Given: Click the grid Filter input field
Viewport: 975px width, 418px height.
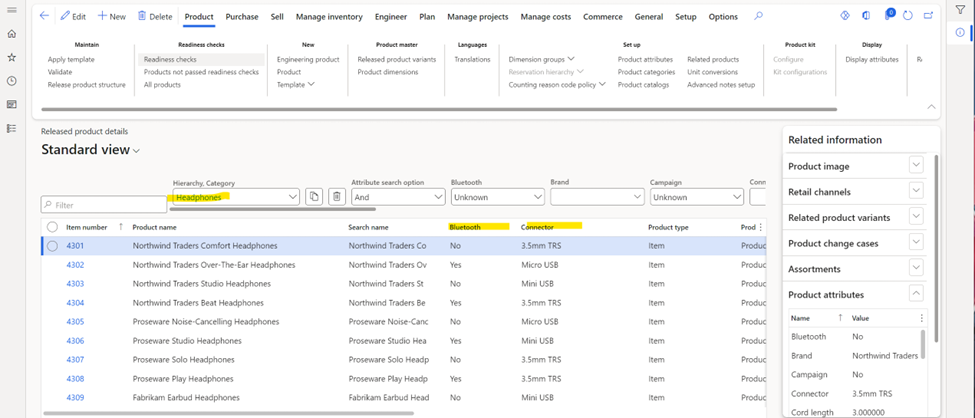Looking at the screenshot, I should [104, 205].
